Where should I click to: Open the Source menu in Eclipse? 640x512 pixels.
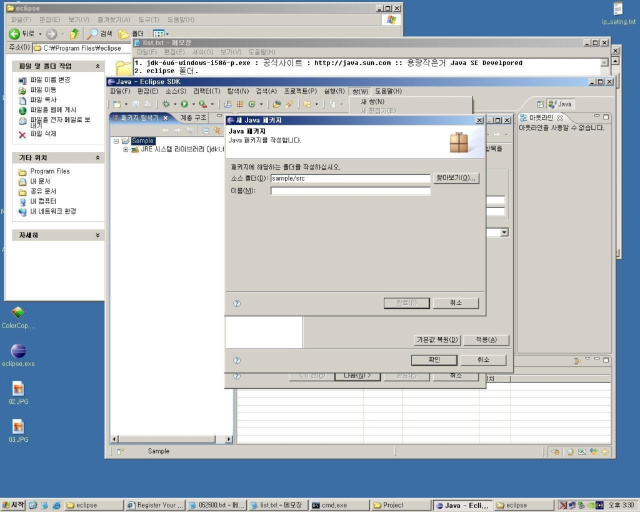pos(176,91)
